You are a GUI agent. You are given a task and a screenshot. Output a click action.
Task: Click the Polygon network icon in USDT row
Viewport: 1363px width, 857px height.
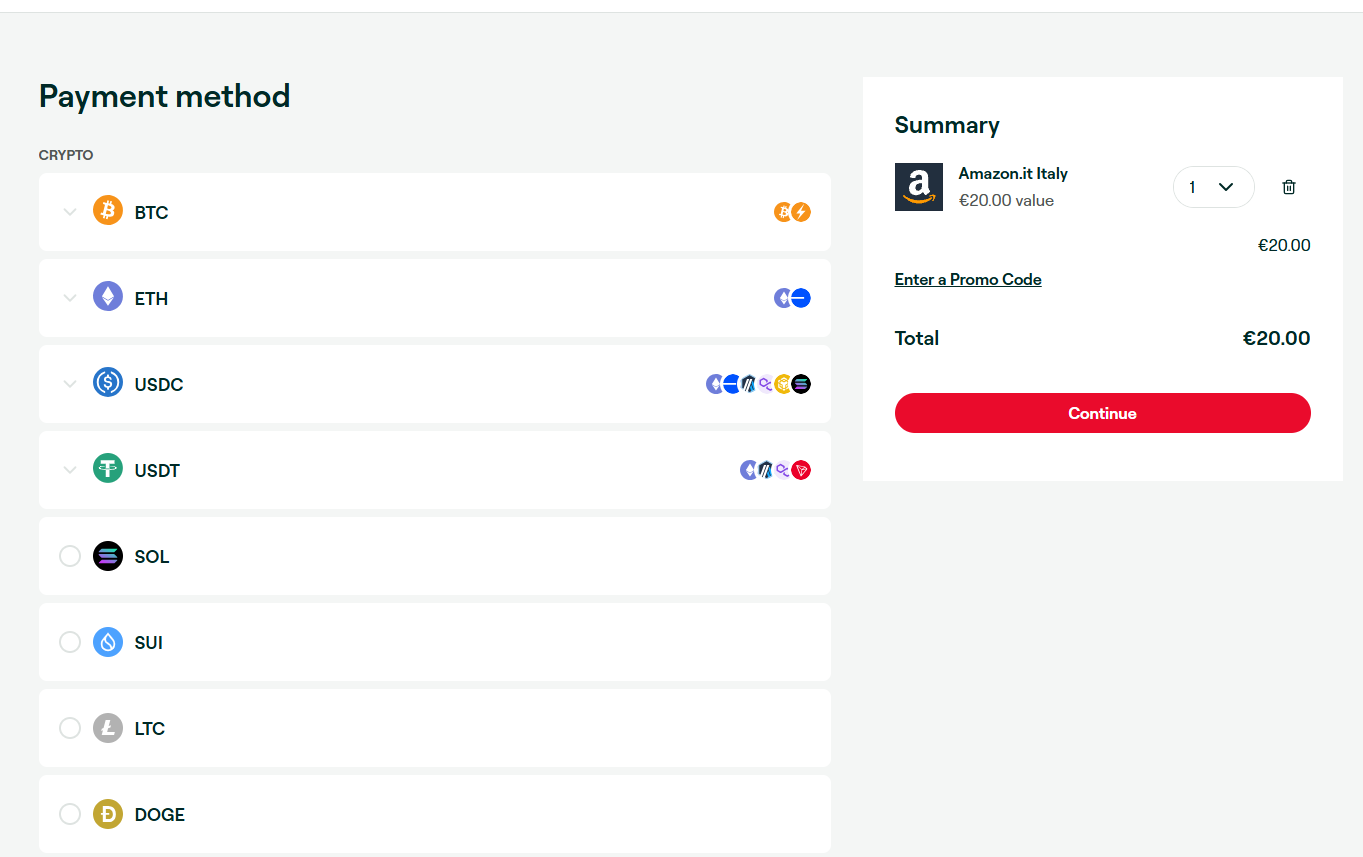pyautogui.click(x=783, y=470)
